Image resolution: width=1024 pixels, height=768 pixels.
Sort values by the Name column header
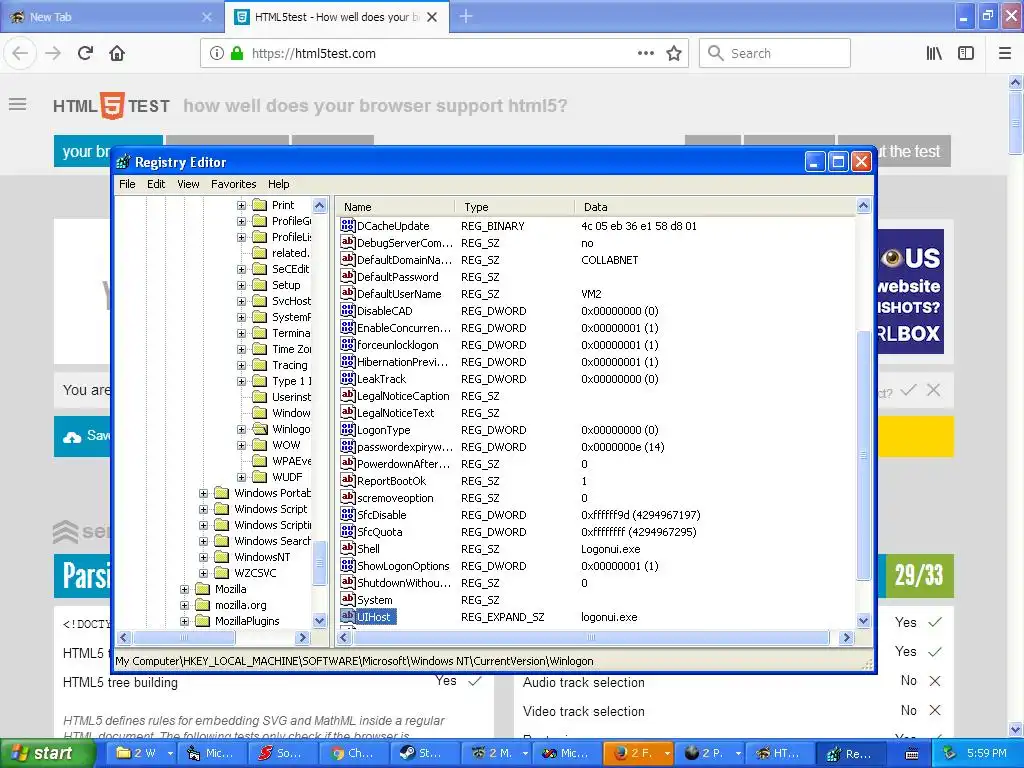click(396, 206)
